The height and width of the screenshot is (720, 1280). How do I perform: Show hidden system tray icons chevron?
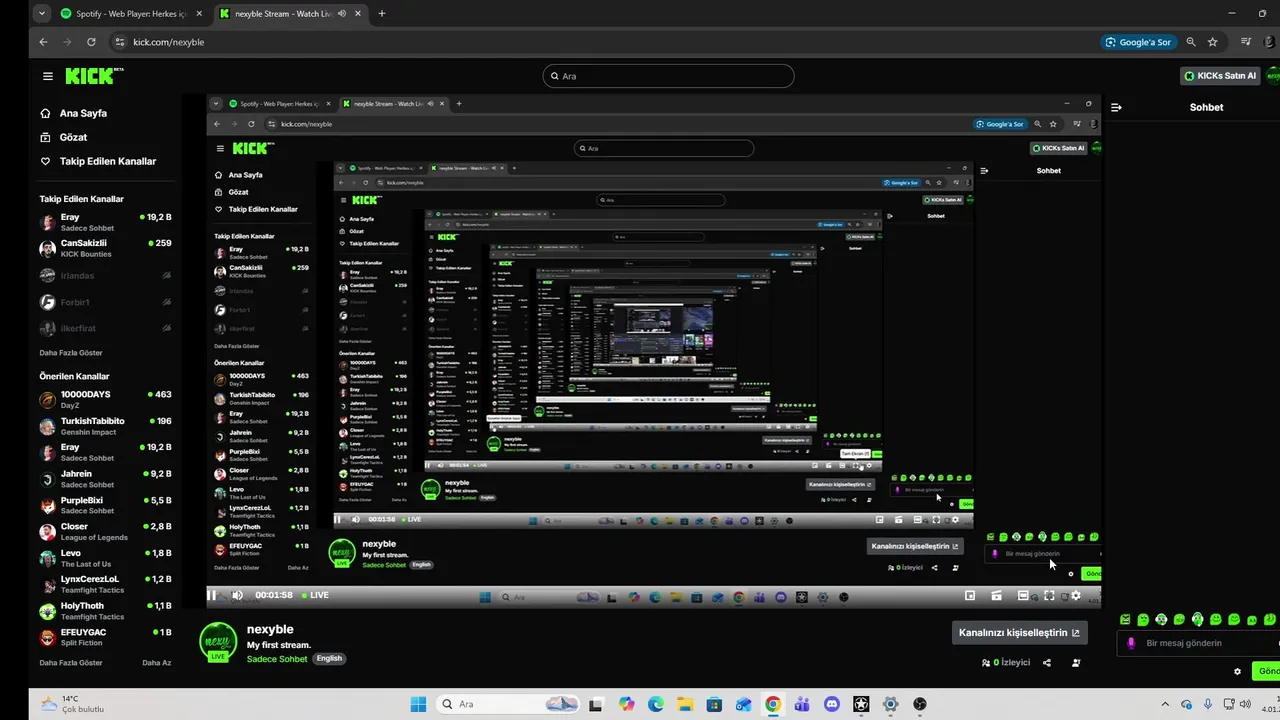pyautogui.click(x=1164, y=704)
